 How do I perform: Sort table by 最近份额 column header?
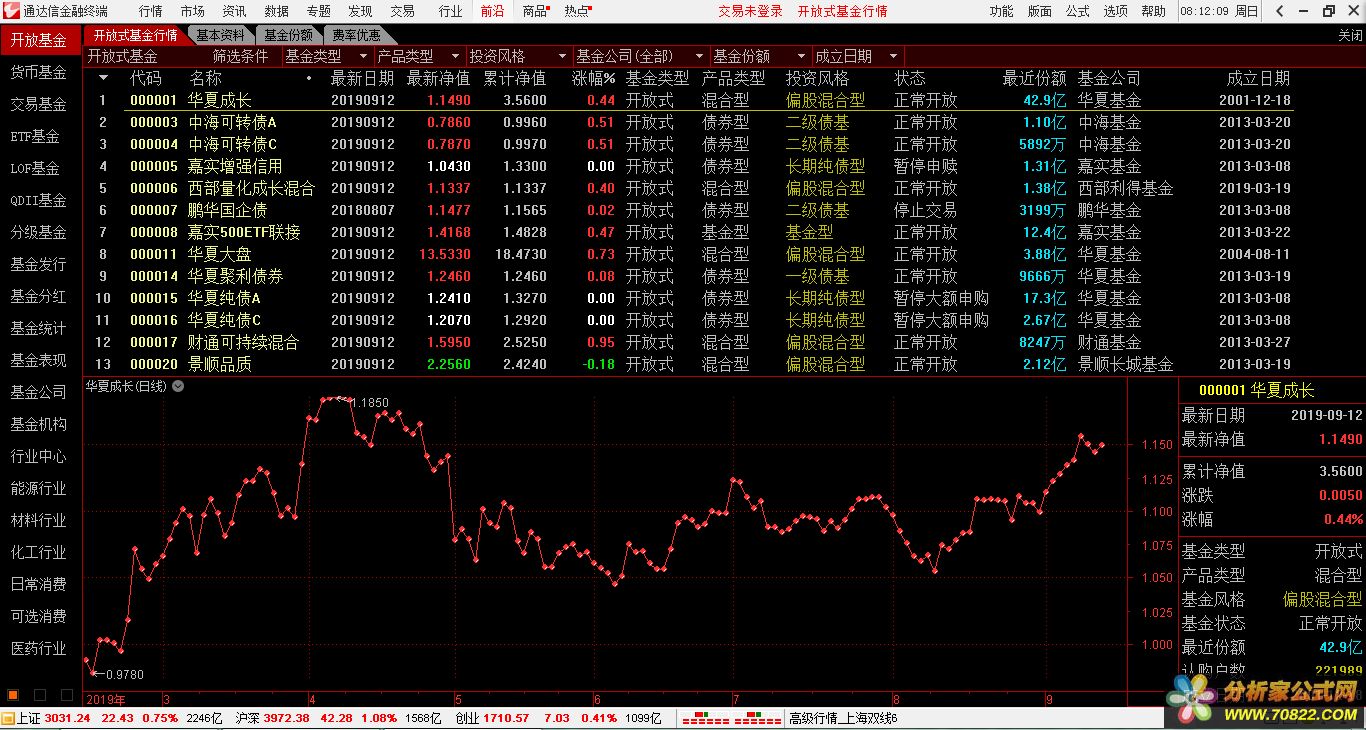1034,78
